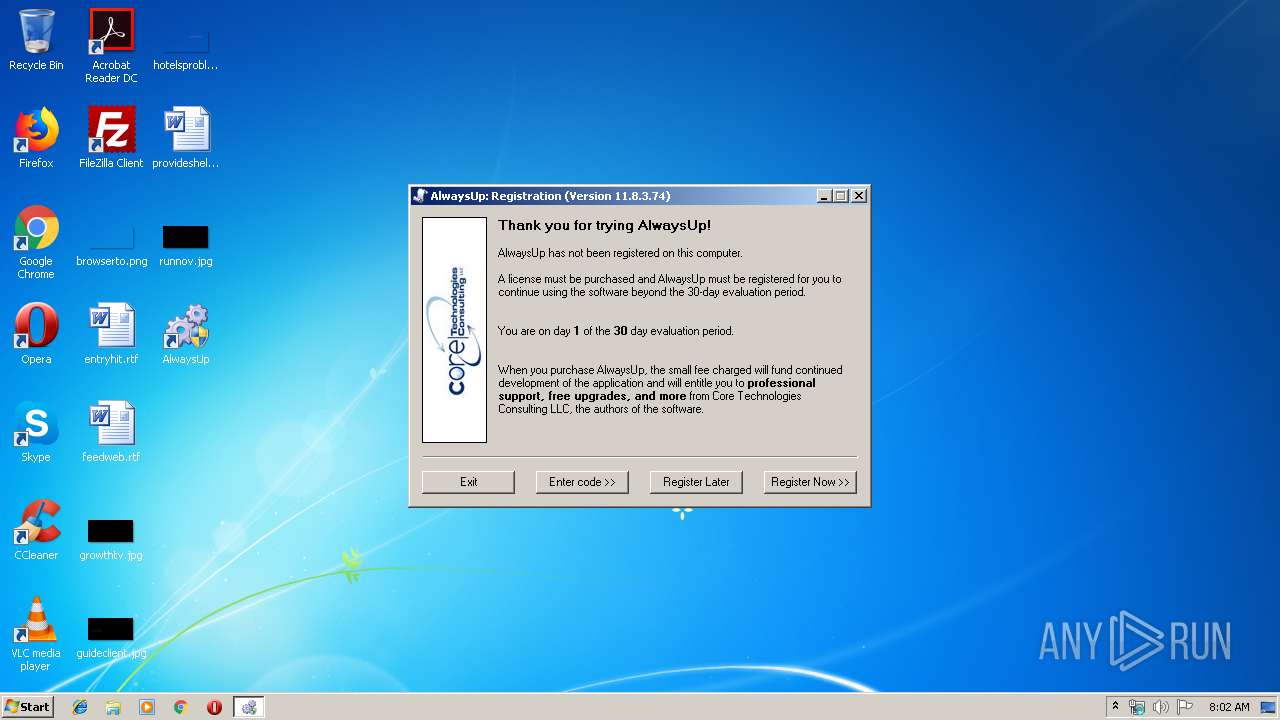This screenshot has height=720, width=1280.
Task: Launch FileZilla Client shortcut
Action: [x=111, y=138]
